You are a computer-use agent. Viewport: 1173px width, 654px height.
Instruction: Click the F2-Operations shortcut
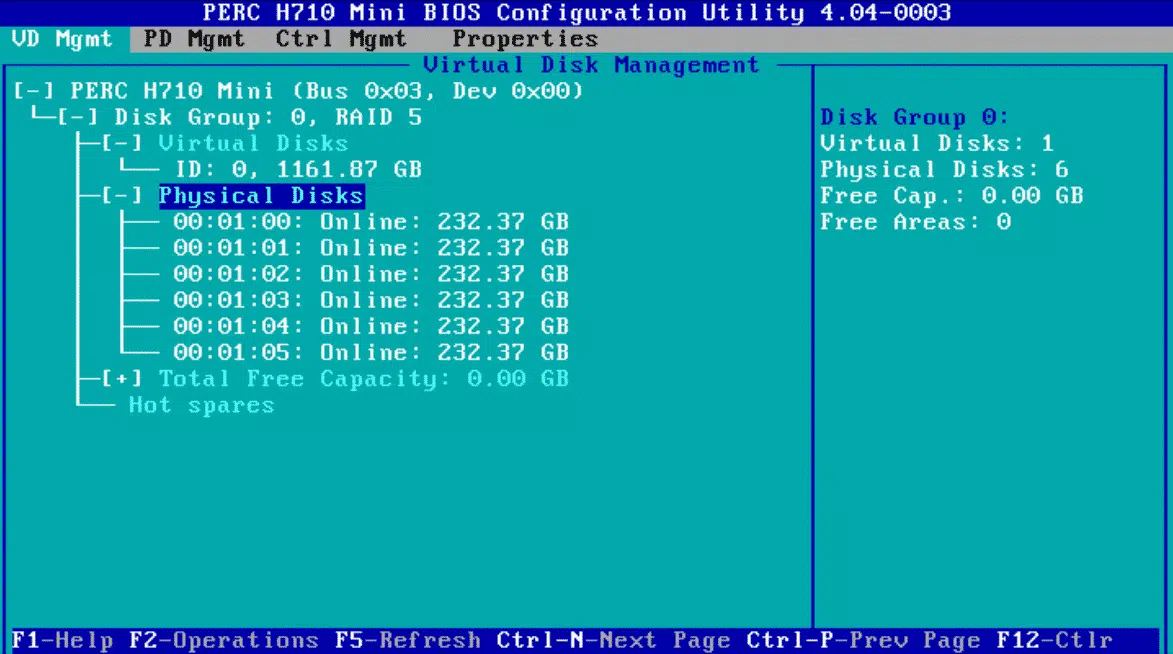tap(224, 641)
